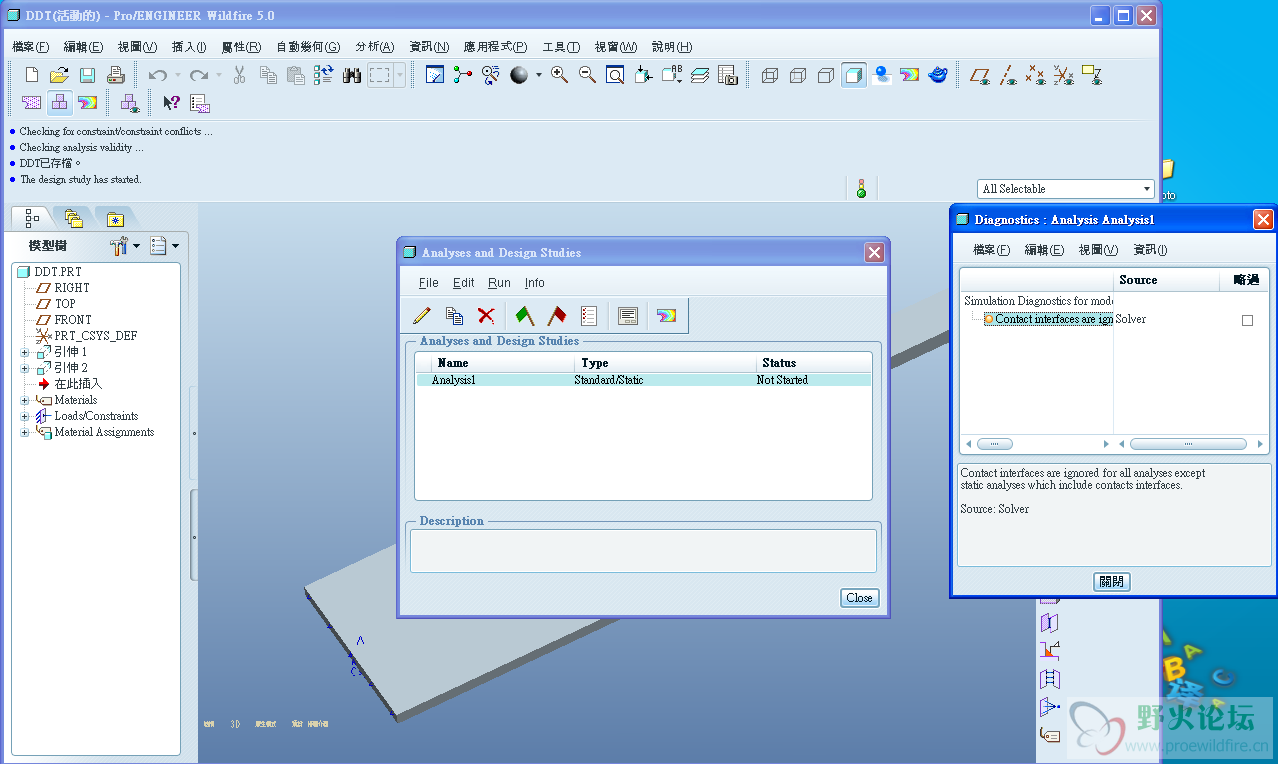
Task: Select the Analysis1 row
Action: (x=644, y=380)
